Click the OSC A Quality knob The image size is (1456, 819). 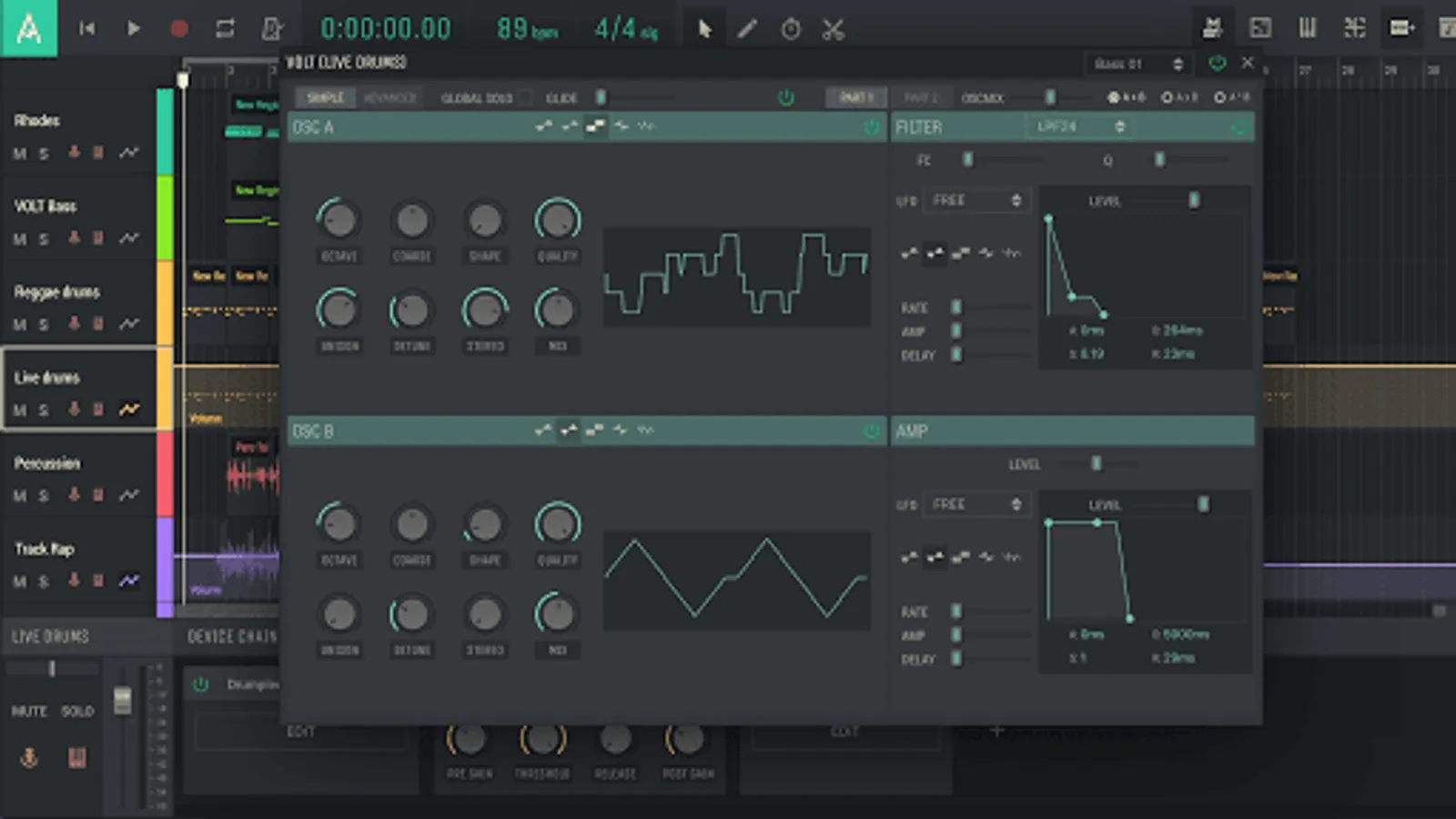pyautogui.click(x=558, y=219)
